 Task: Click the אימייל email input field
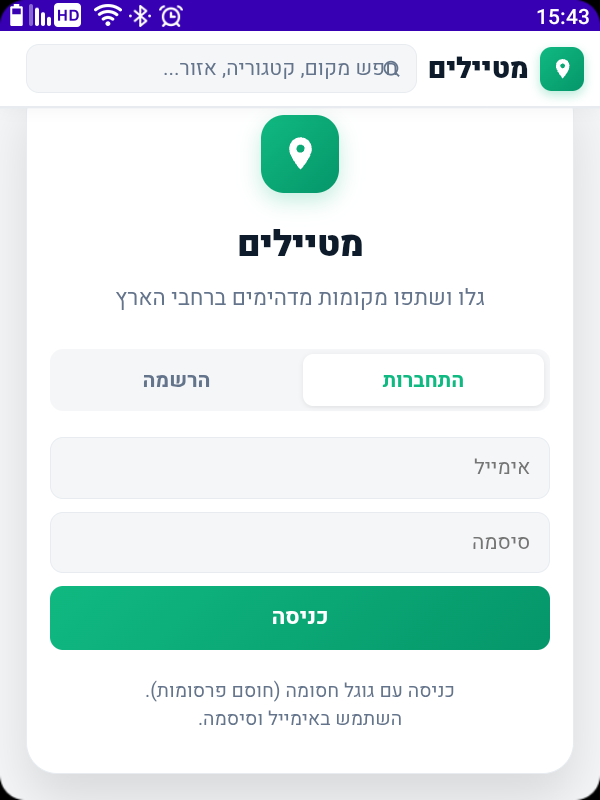point(300,467)
